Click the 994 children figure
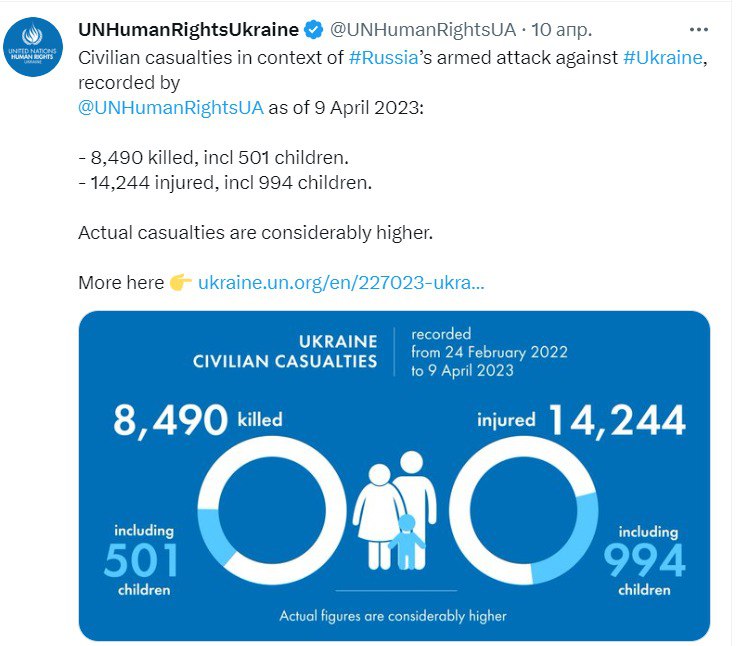This screenshot has width=737, height=646. (x=644, y=561)
